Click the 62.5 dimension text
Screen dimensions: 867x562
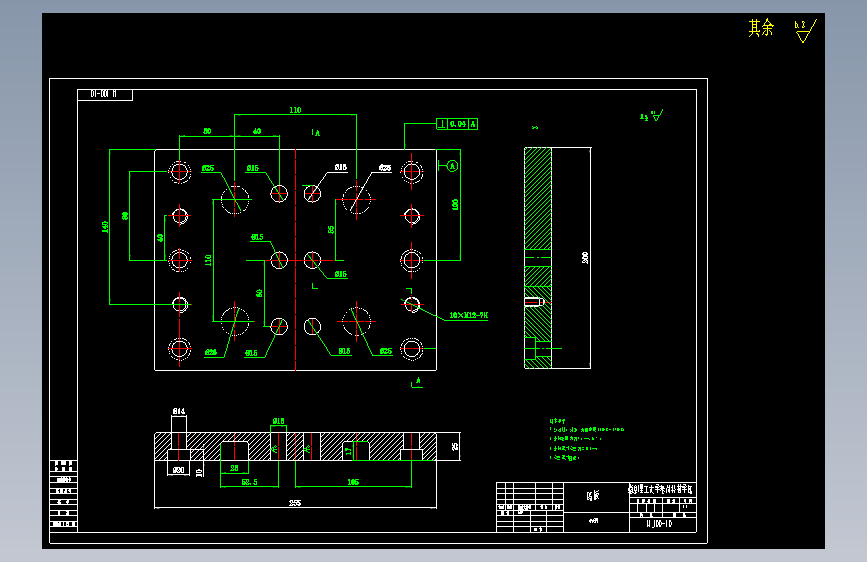click(x=249, y=482)
